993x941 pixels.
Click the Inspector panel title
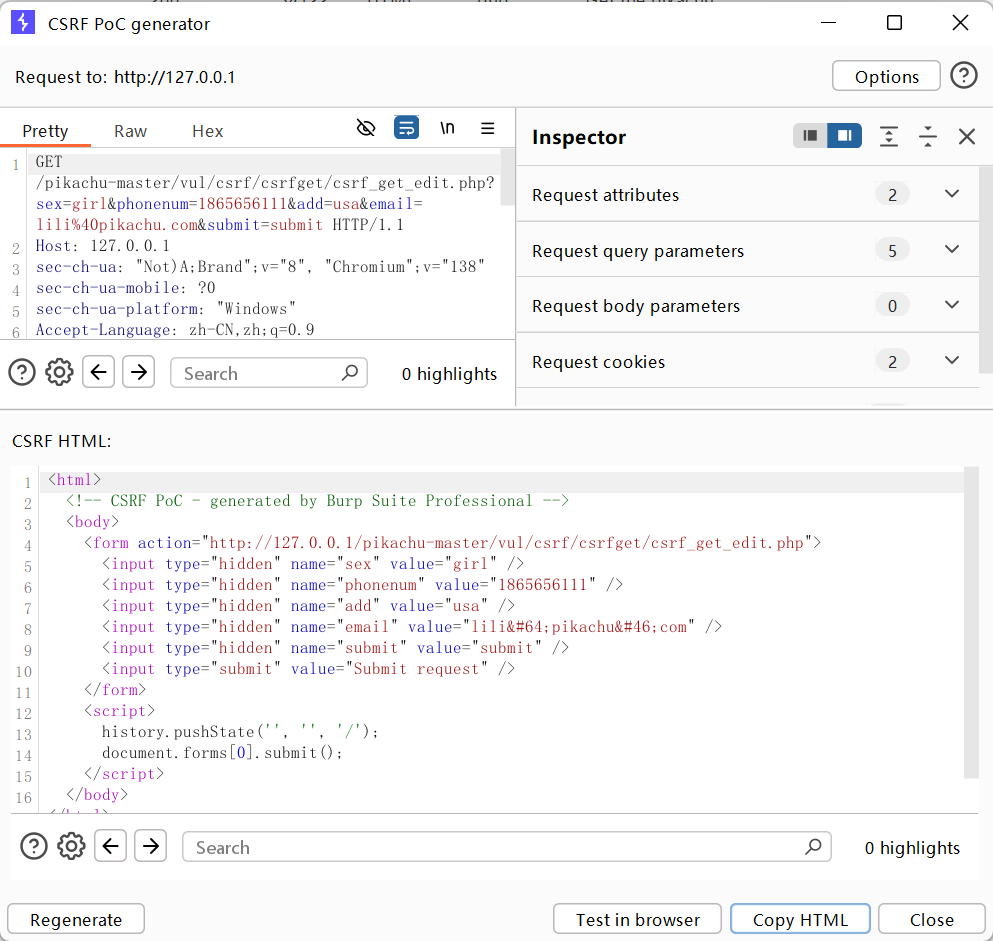(579, 137)
